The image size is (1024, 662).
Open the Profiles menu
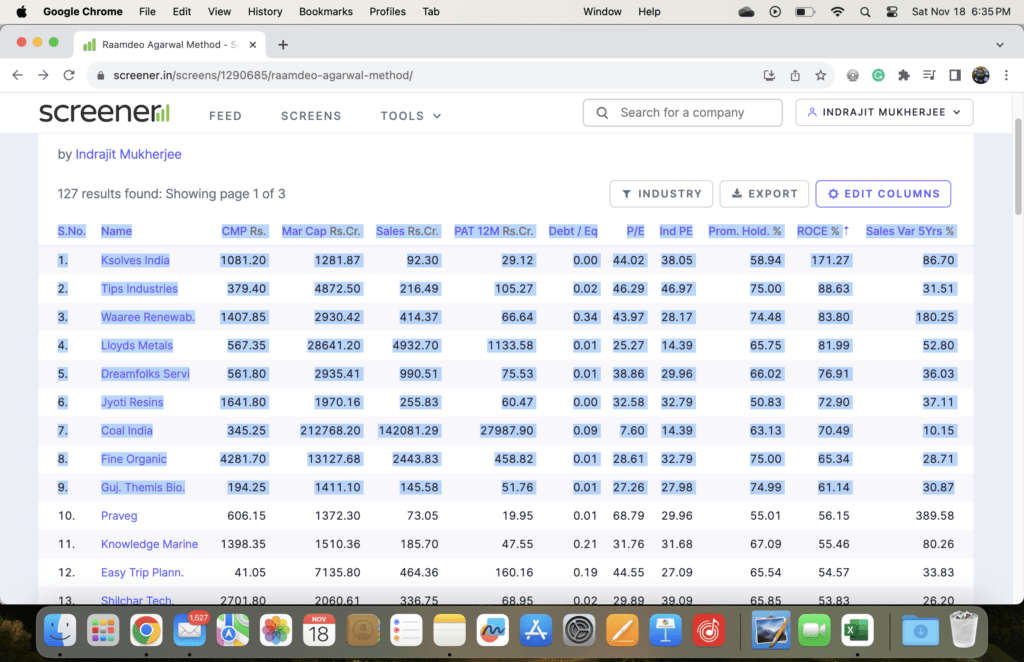click(x=387, y=12)
